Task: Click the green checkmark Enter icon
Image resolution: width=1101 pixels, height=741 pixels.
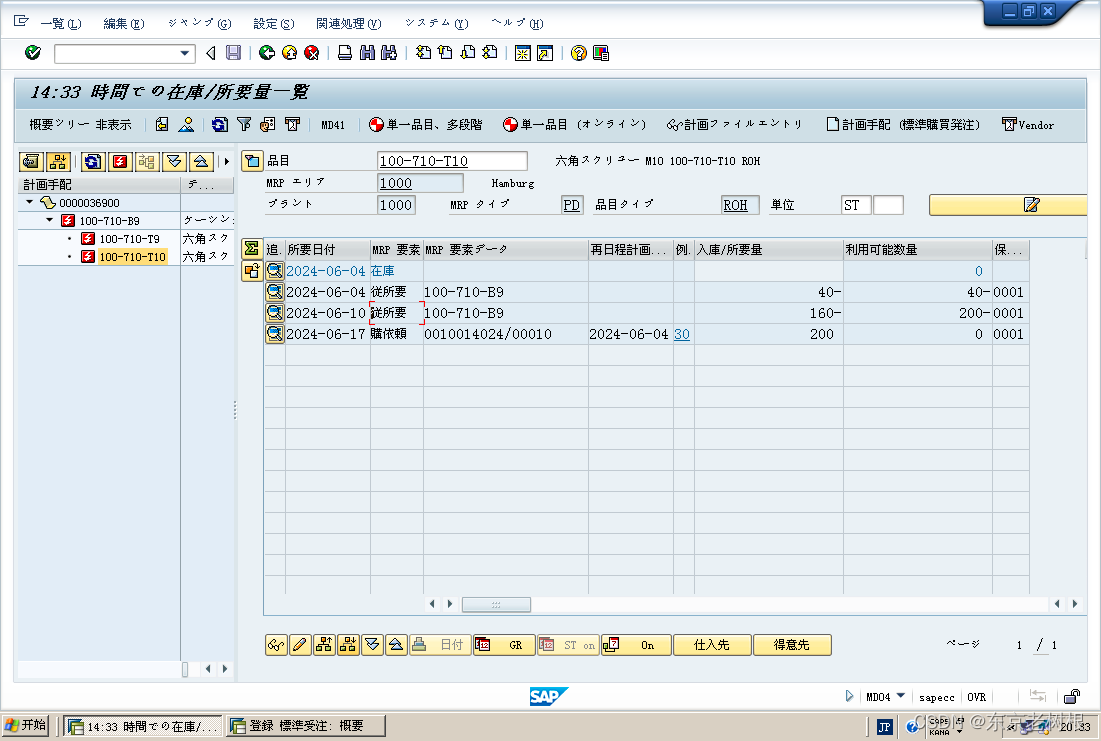Action: 33,53
